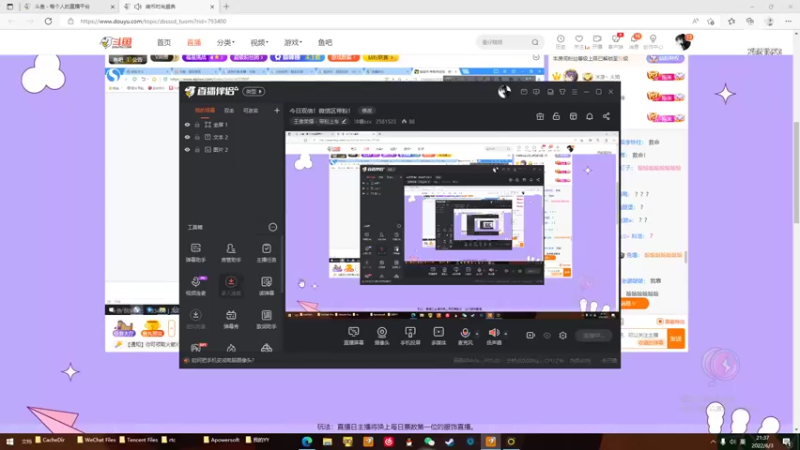Click the browser address bar URL
This screenshot has height=450, width=800.
coord(153,21)
